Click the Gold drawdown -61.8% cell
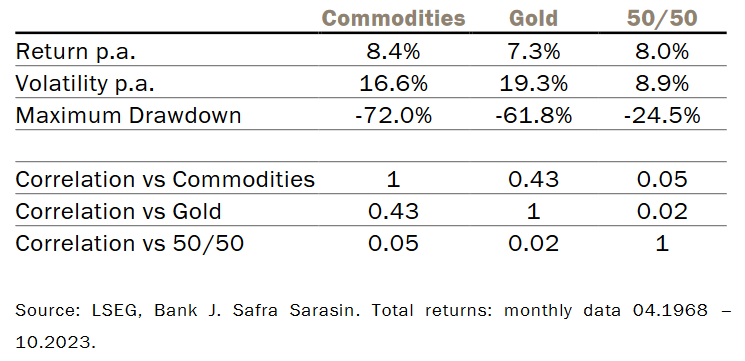 (533, 115)
